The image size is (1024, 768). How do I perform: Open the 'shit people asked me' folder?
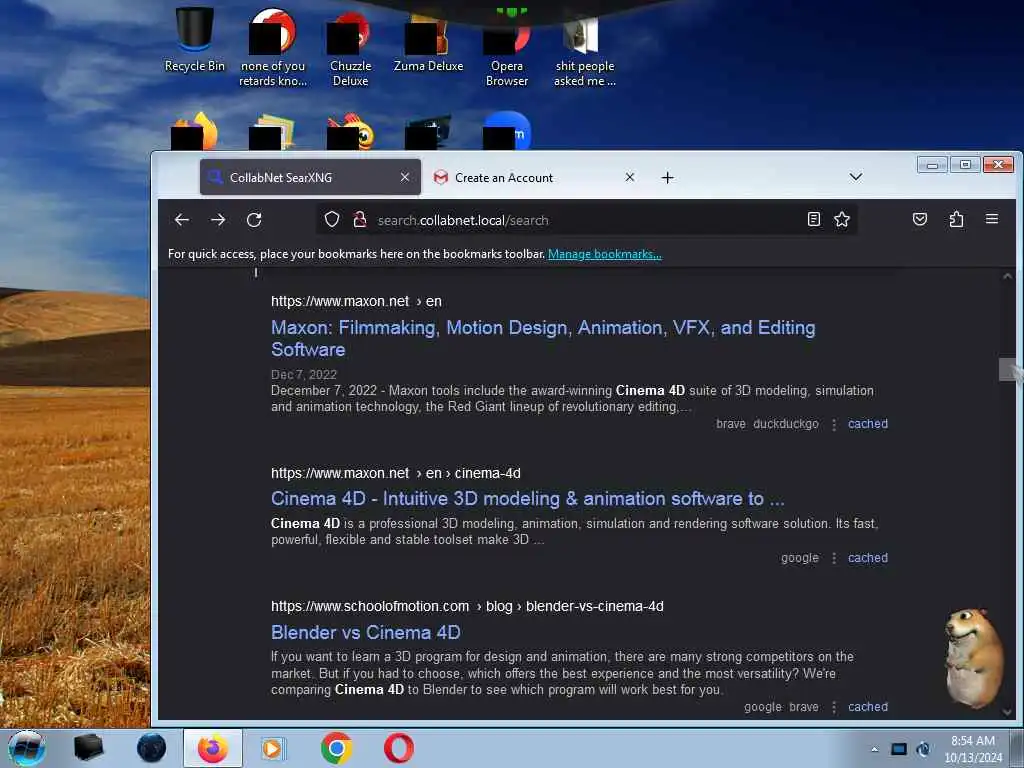click(584, 50)
